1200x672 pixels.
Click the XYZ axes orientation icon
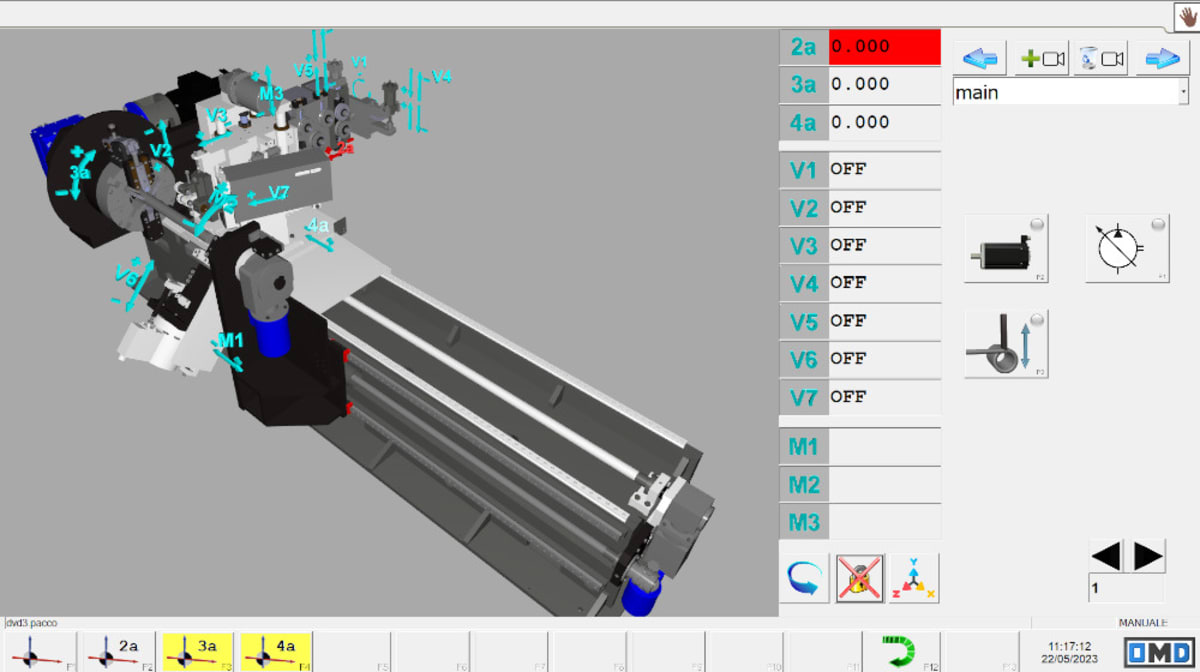[914, 579]
